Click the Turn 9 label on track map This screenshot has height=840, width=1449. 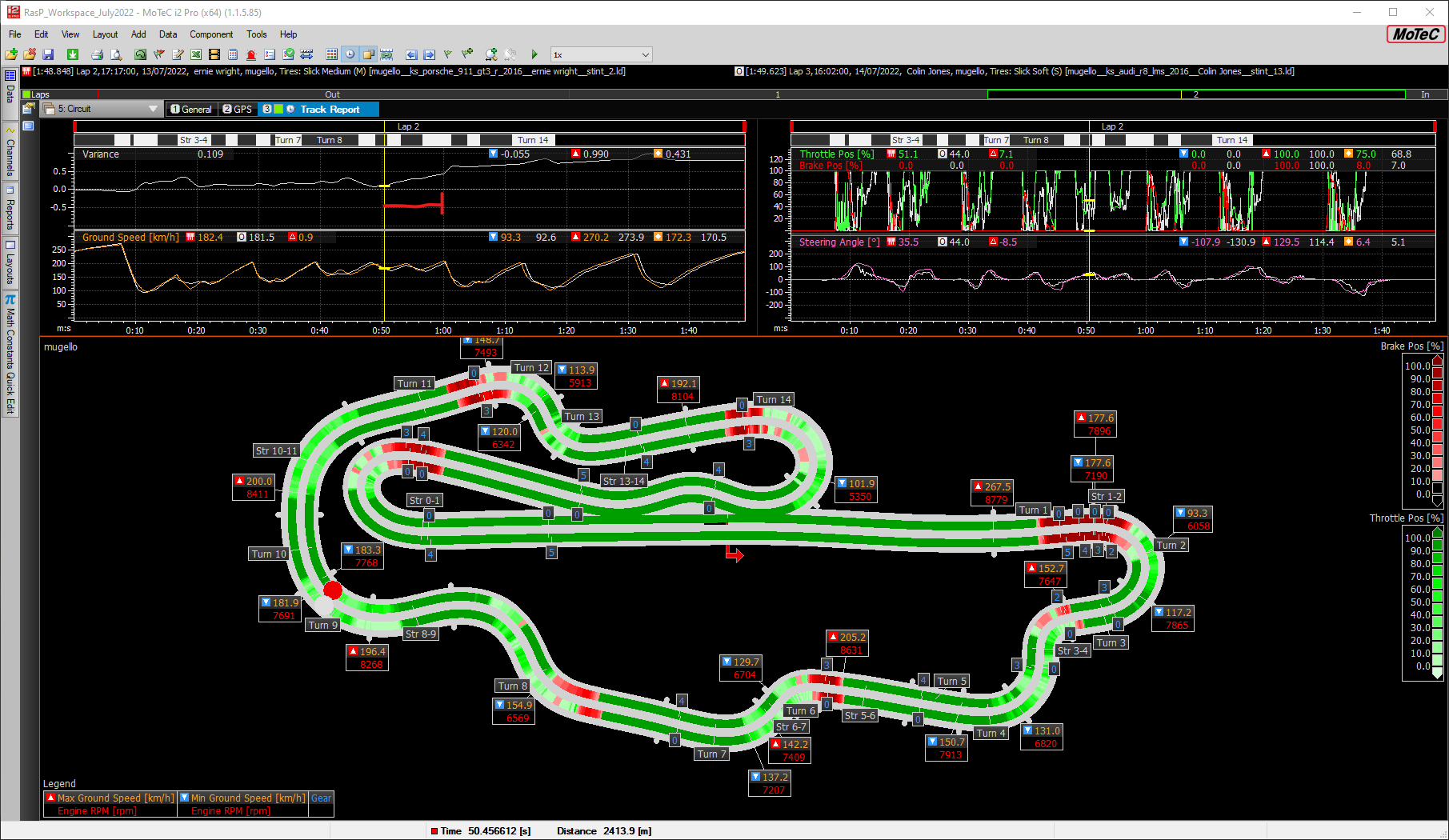(x=323, y=625)
